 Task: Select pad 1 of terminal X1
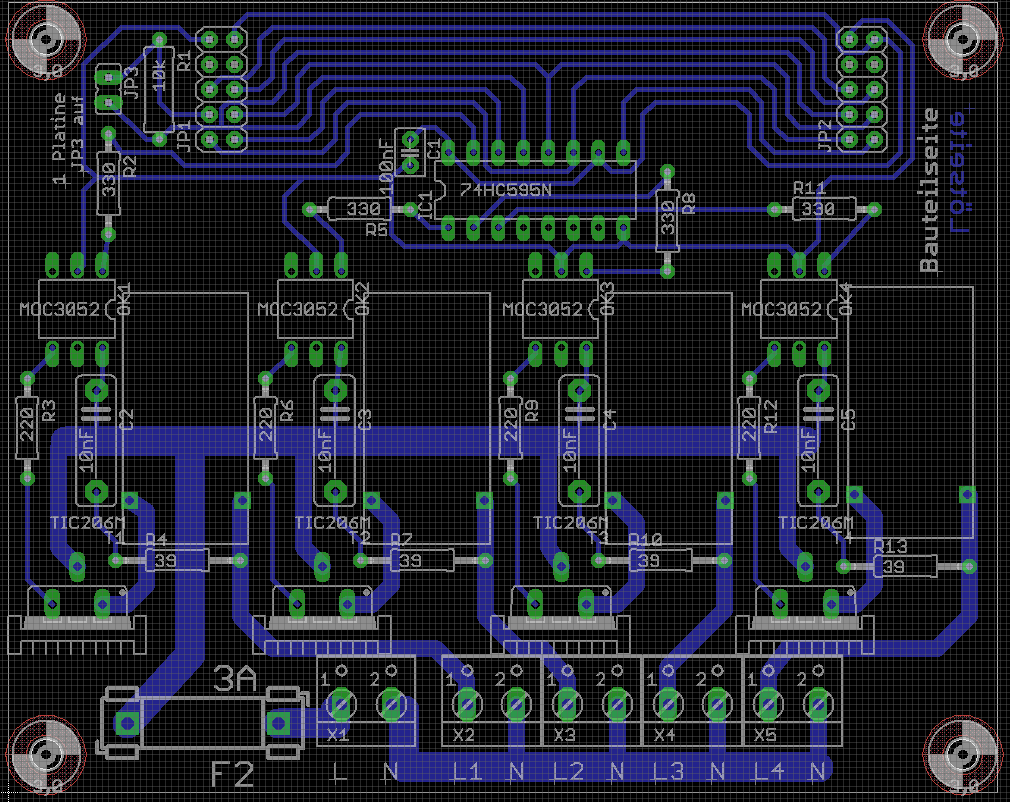(x=341, y=705)
